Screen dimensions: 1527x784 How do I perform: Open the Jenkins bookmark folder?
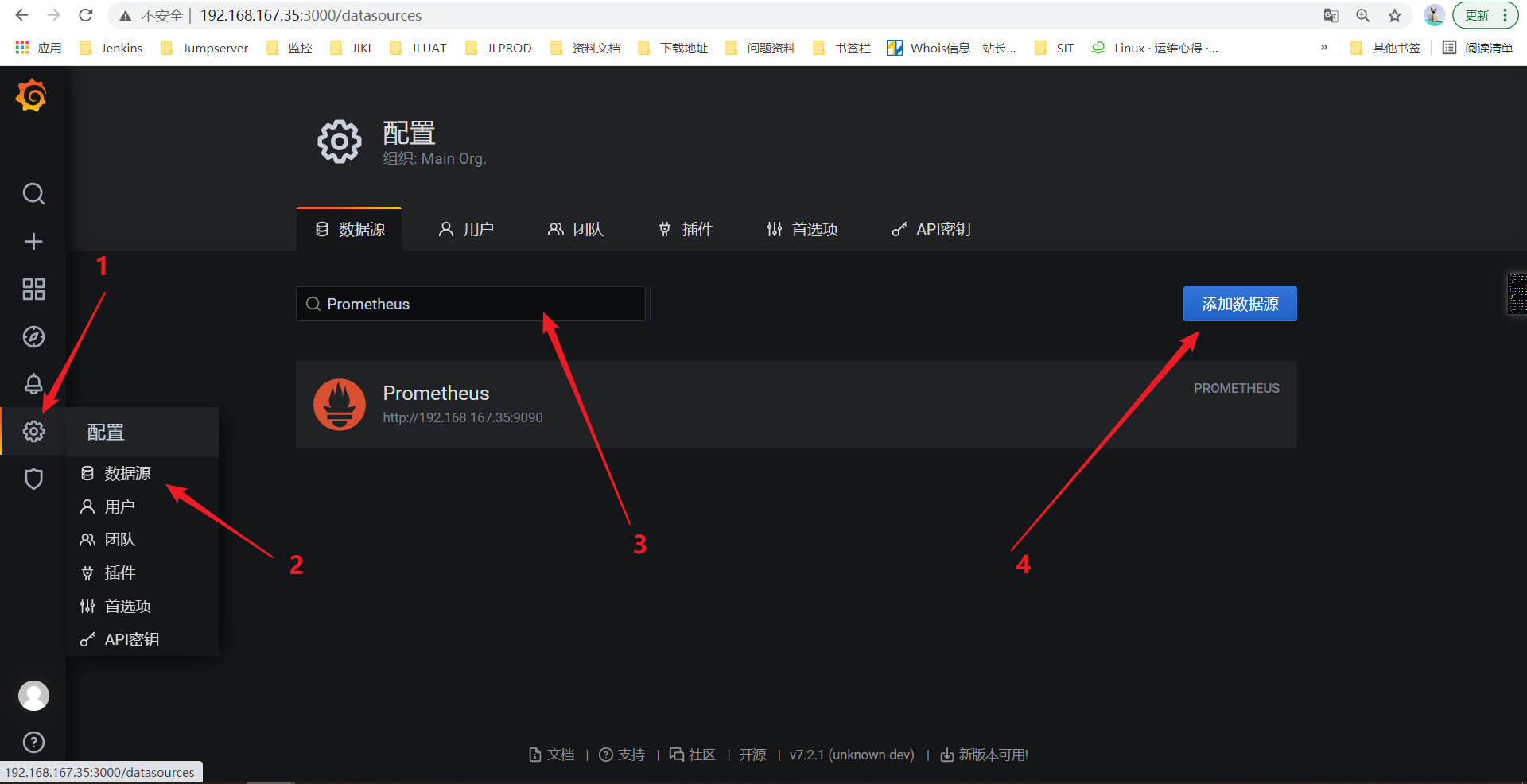click(111, 48)
